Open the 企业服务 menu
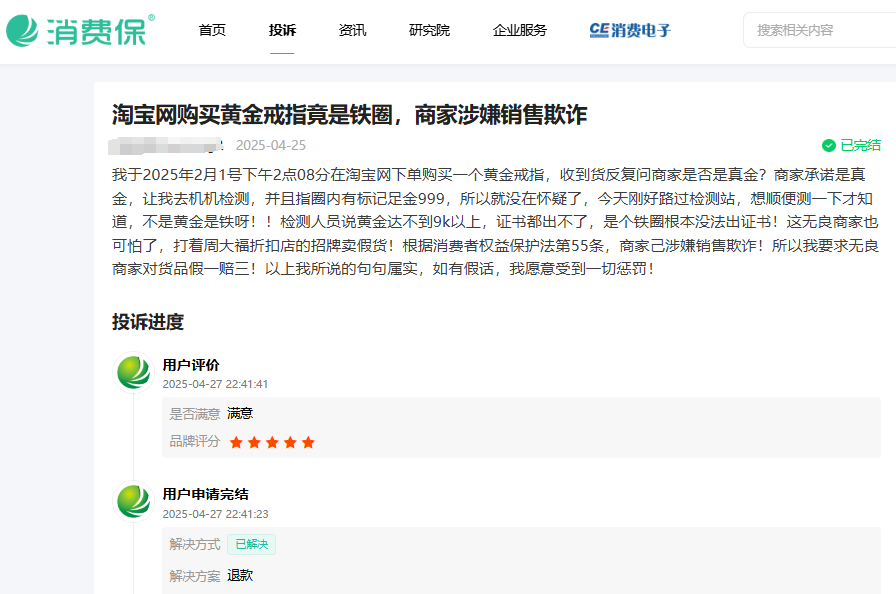This screenshot has width=896, height=594. [519, 30]
